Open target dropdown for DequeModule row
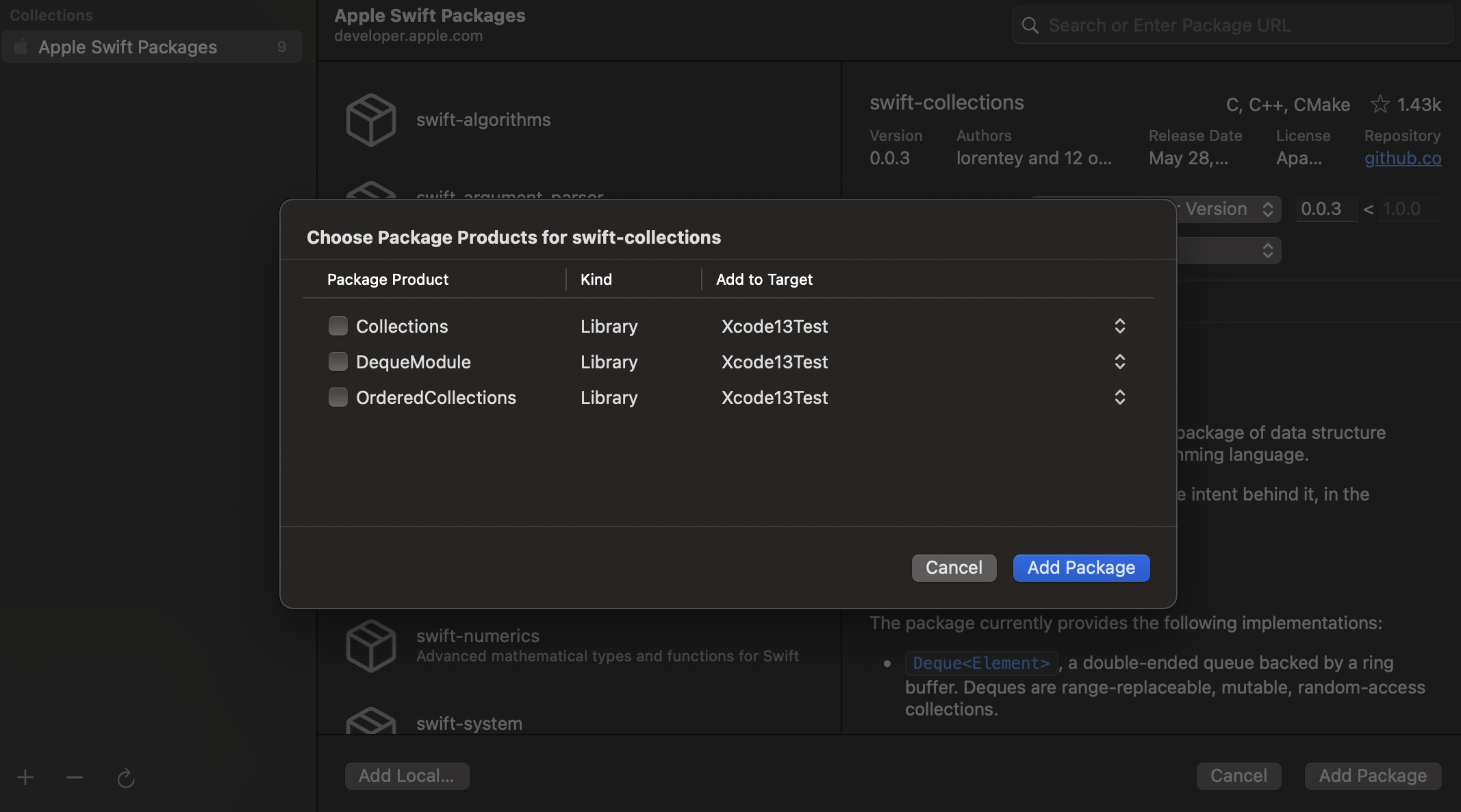 pos(1120,361)
